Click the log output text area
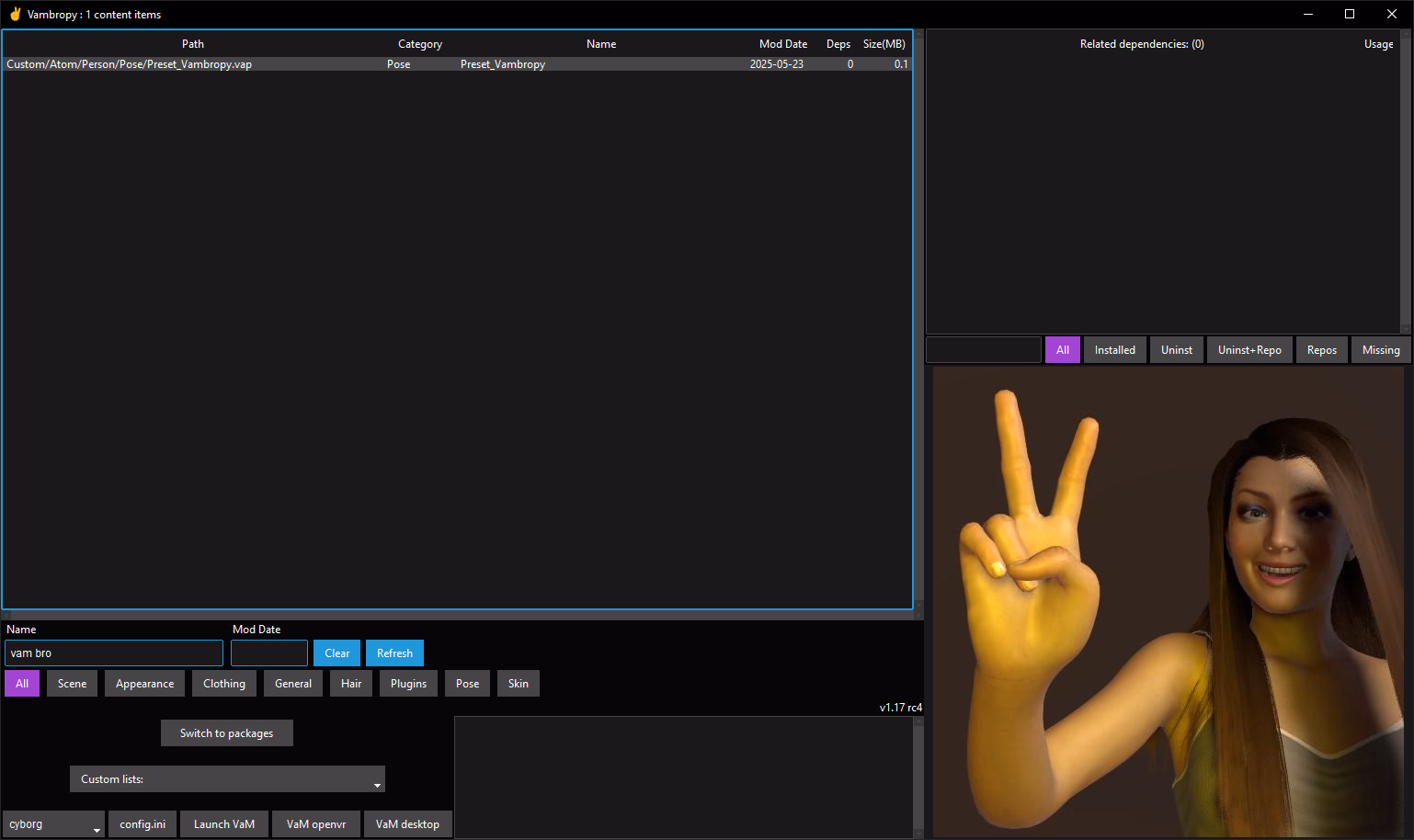 click(x=684, y=778)
